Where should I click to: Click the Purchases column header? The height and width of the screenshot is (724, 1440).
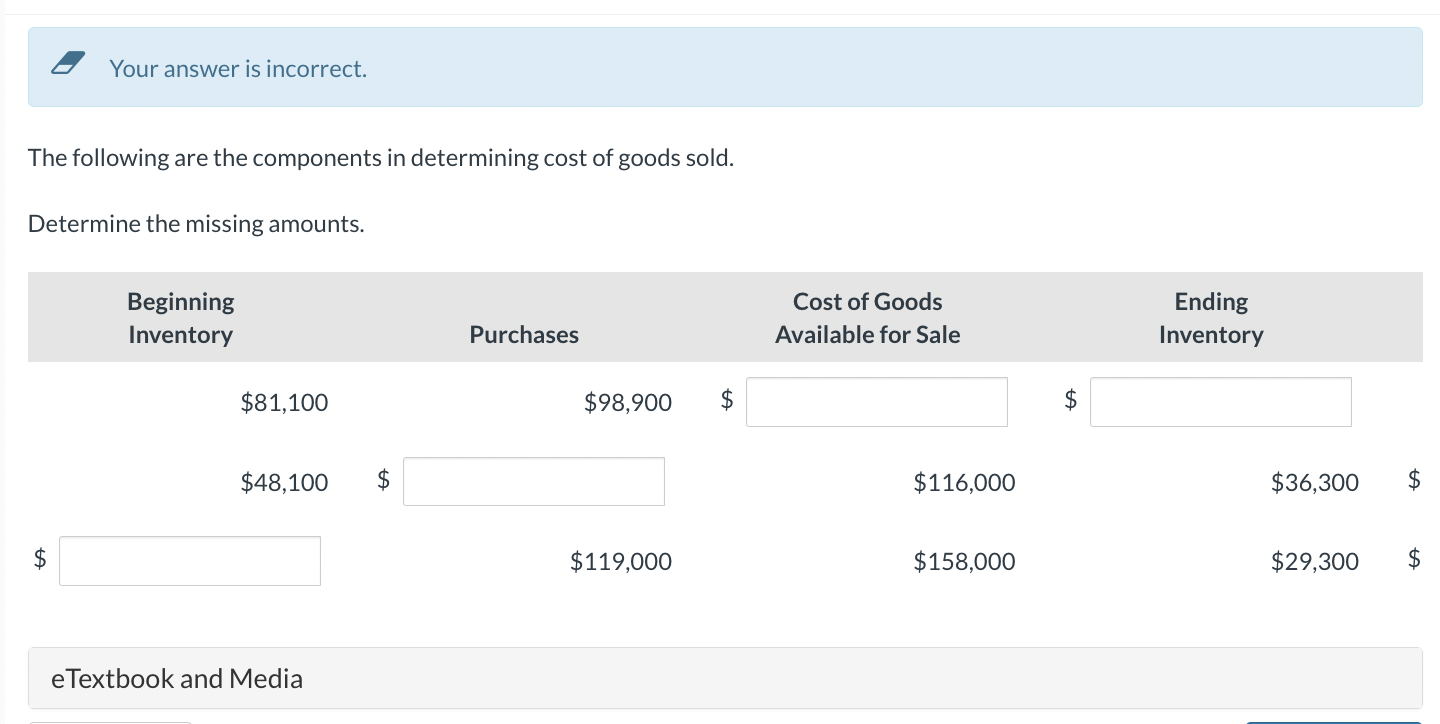click(x=523, y=334)
